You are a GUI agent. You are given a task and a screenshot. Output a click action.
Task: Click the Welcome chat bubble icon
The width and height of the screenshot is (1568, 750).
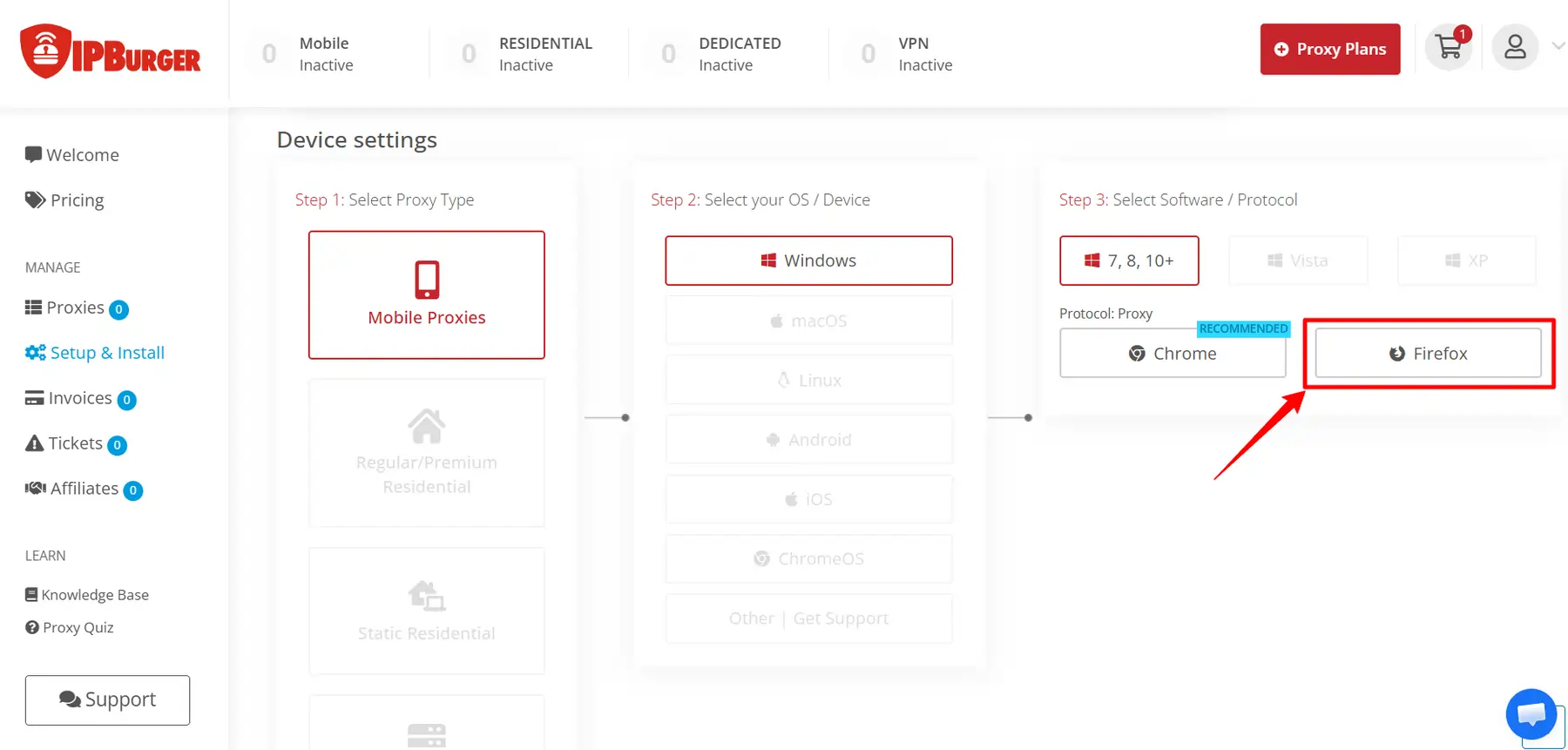click(33, 154)
